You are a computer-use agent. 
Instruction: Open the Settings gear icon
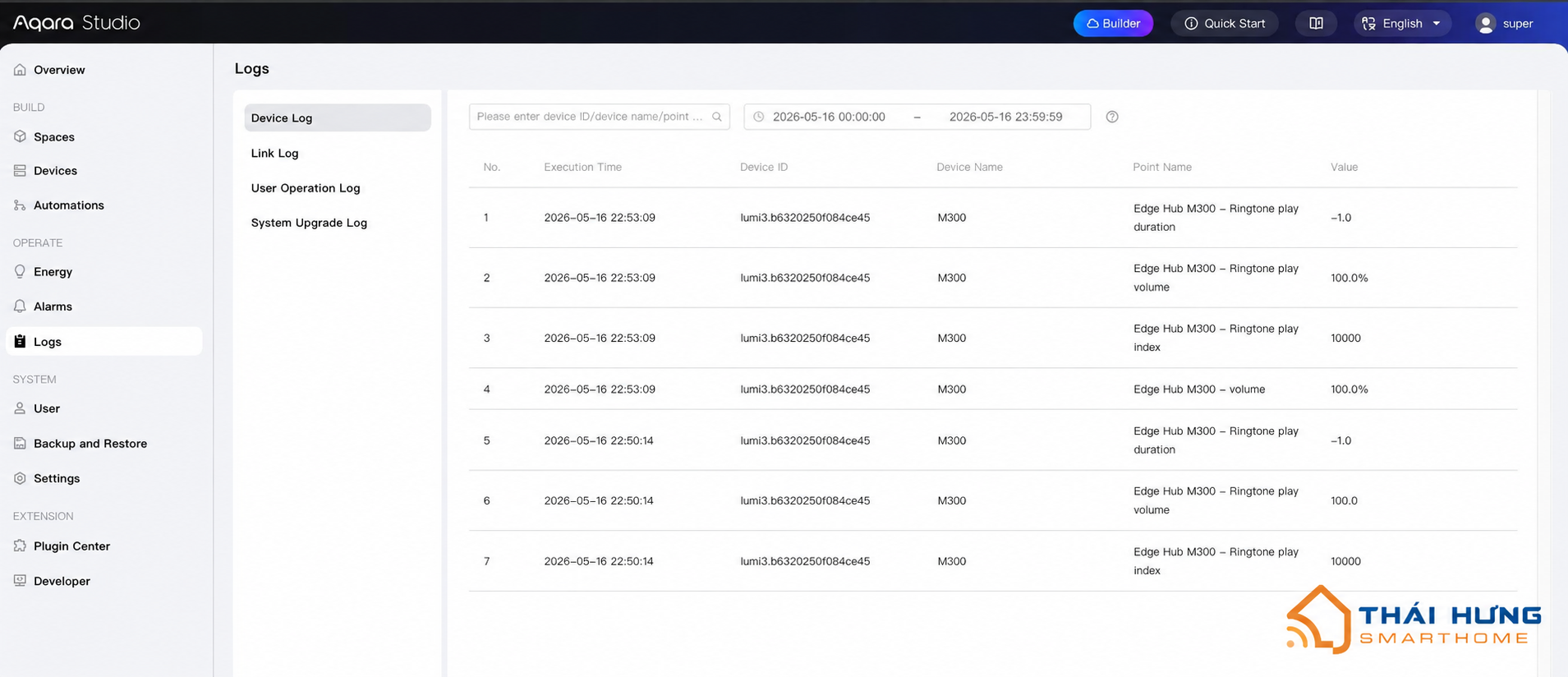point(20,478)
